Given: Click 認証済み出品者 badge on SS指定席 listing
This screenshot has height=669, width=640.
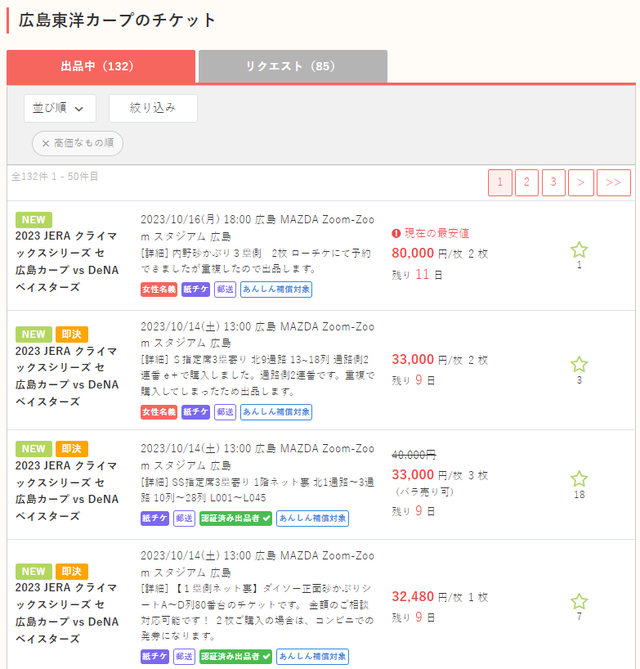Looking at the screenshot, I should (236, 518).
